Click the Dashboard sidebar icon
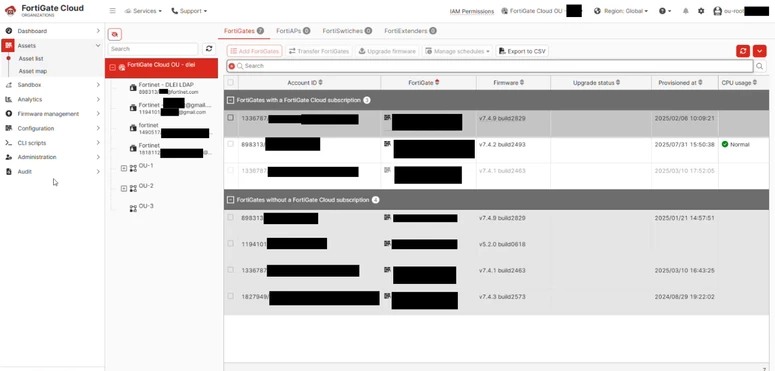This screenshot has height=371, width=775. tap(8, 31)
